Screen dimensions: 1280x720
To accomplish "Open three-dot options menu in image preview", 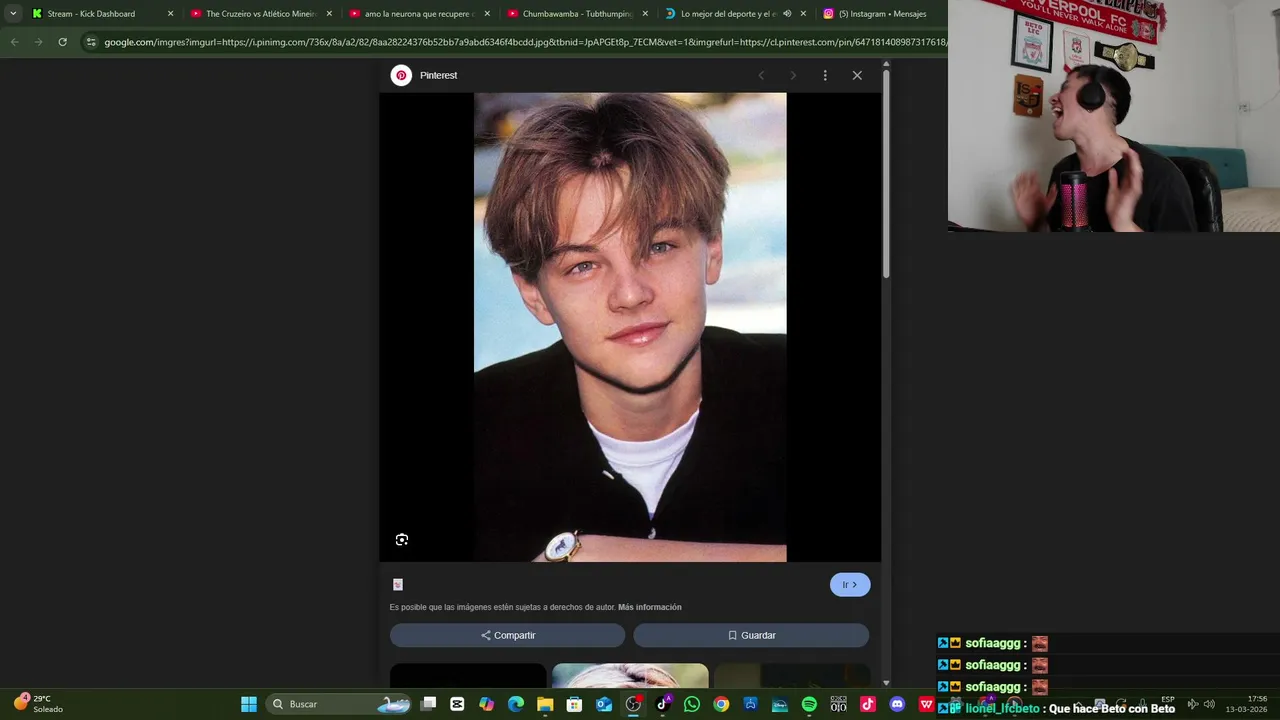I will point(825,75).
